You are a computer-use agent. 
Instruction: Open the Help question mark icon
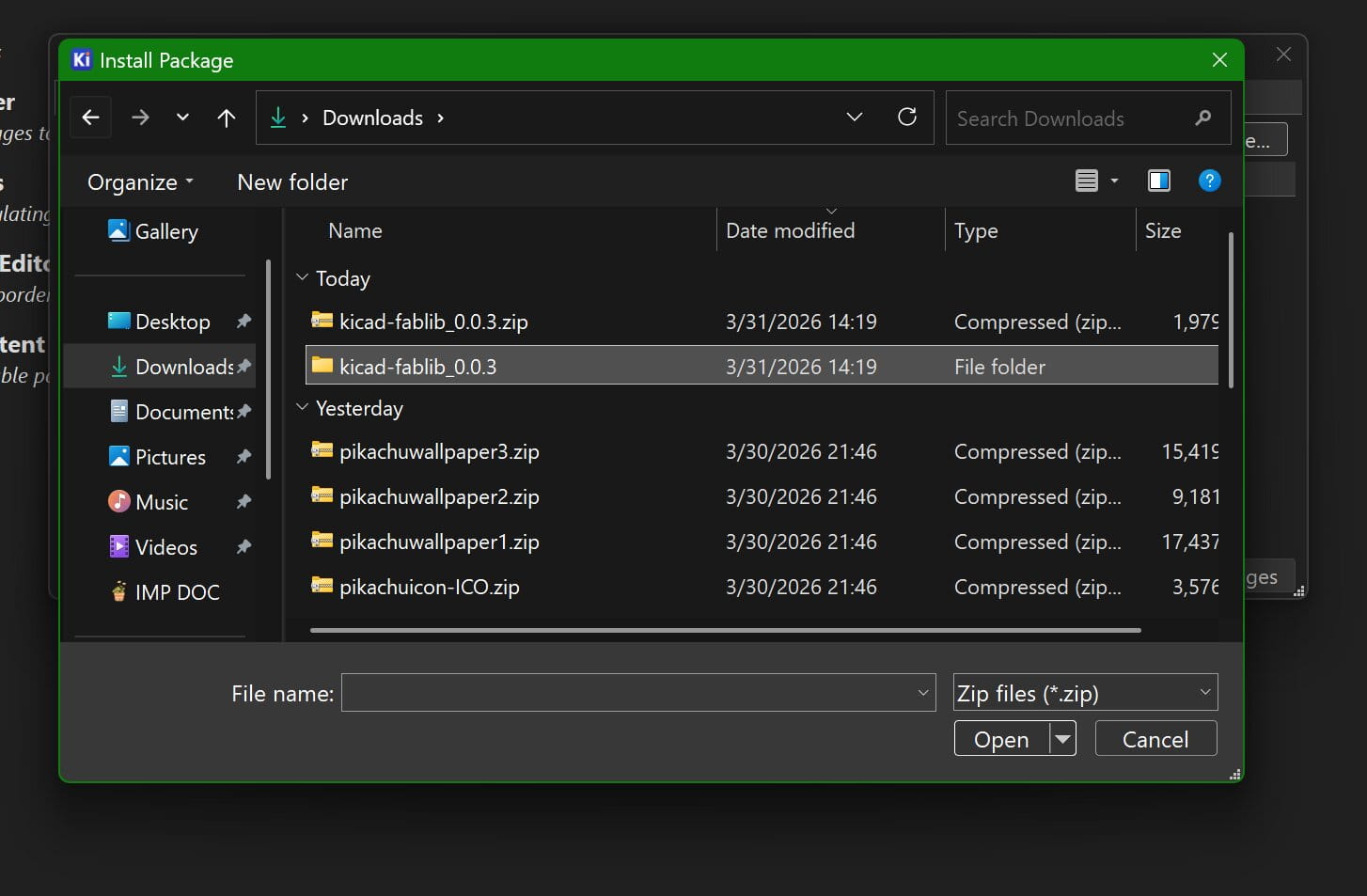[1210, 181]
